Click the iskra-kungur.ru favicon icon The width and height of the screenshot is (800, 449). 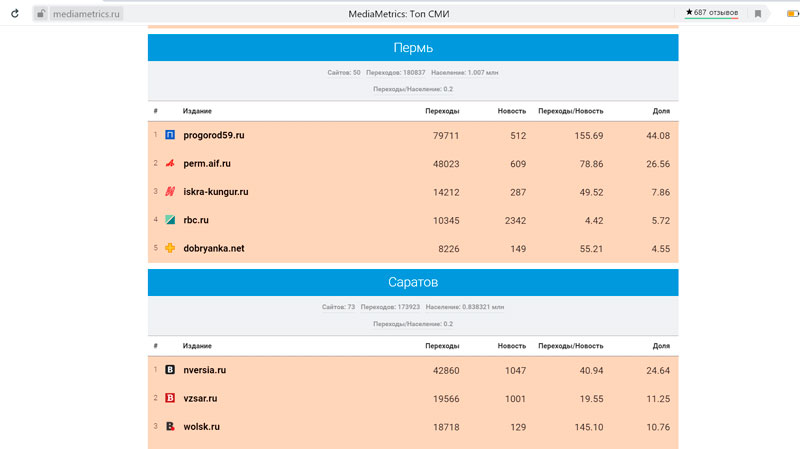coord(170,192)
